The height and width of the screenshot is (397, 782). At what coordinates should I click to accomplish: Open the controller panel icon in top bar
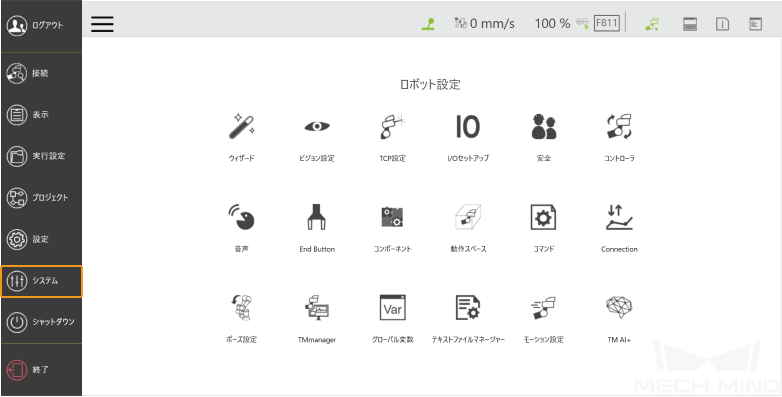click(690, 24)
